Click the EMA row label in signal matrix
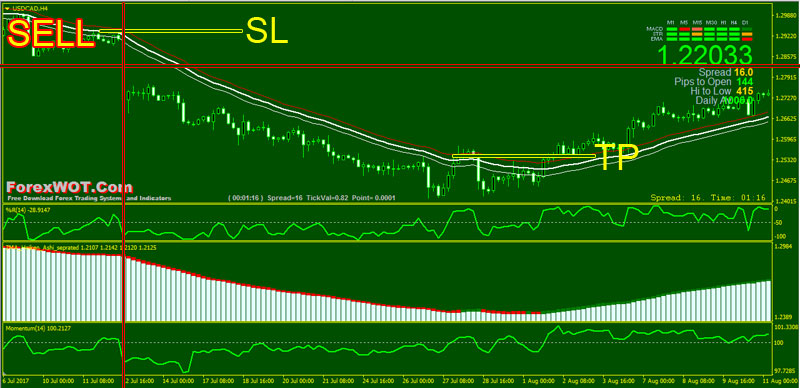Screen dimensions: 800x388 (x=657, y=39)
